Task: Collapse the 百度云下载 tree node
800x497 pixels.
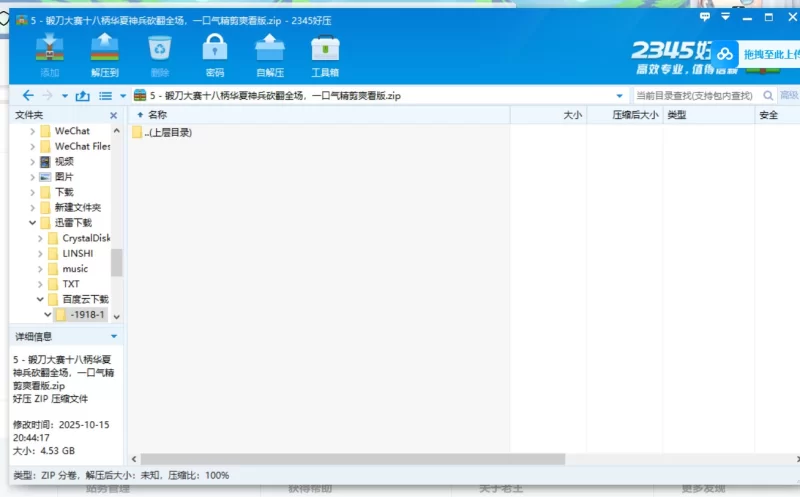Action: pyautogui.click(x=40, y=300)
